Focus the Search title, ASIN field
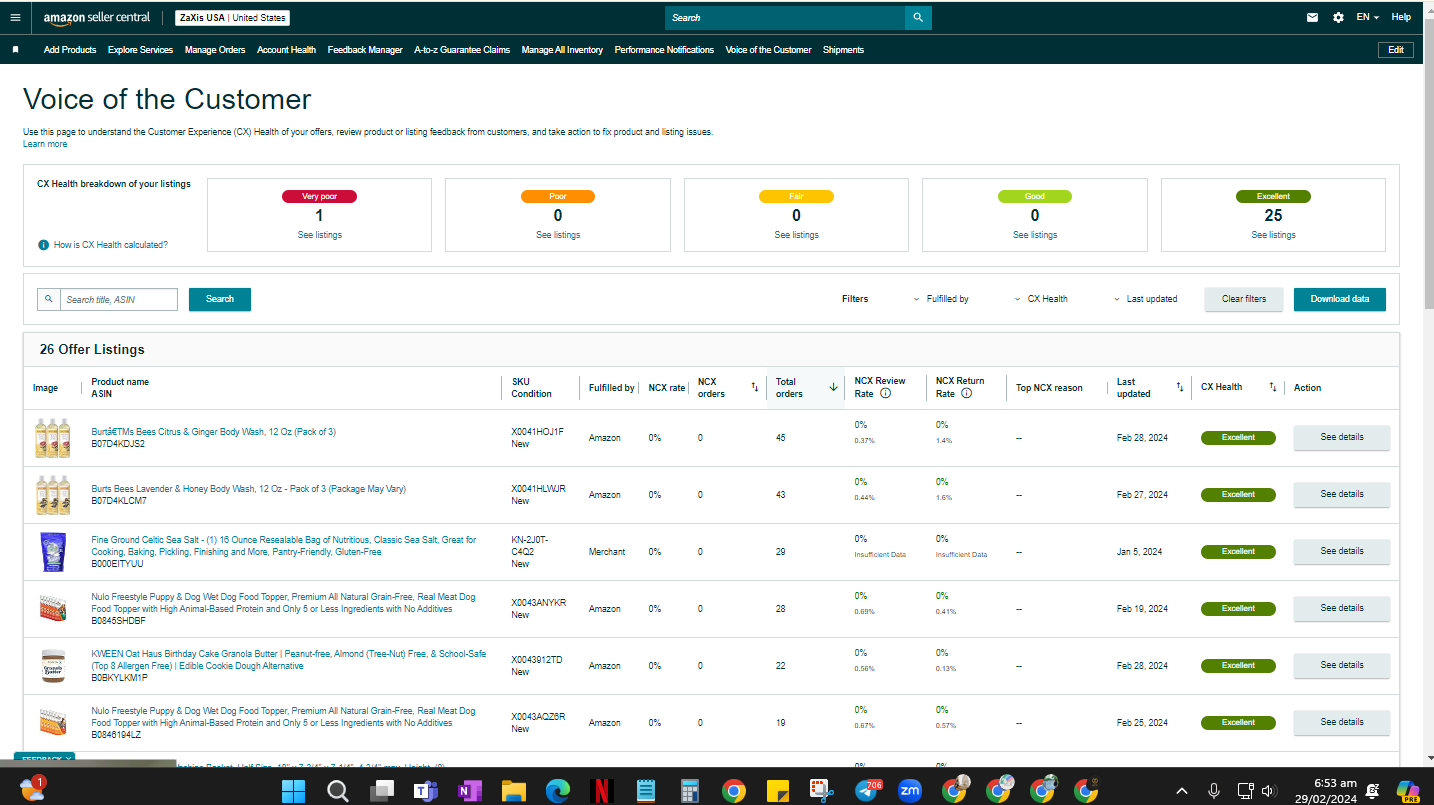 (119, 299)
